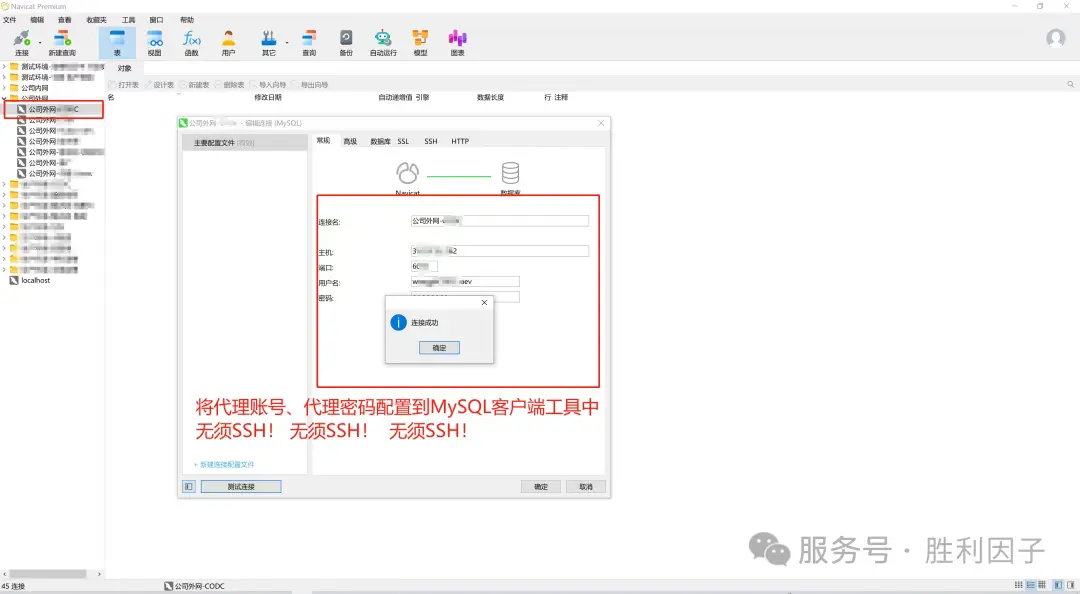Viewport: 1080px width, 594px height.
Task: Click the 连接名 input field
Action: [500, 221]
